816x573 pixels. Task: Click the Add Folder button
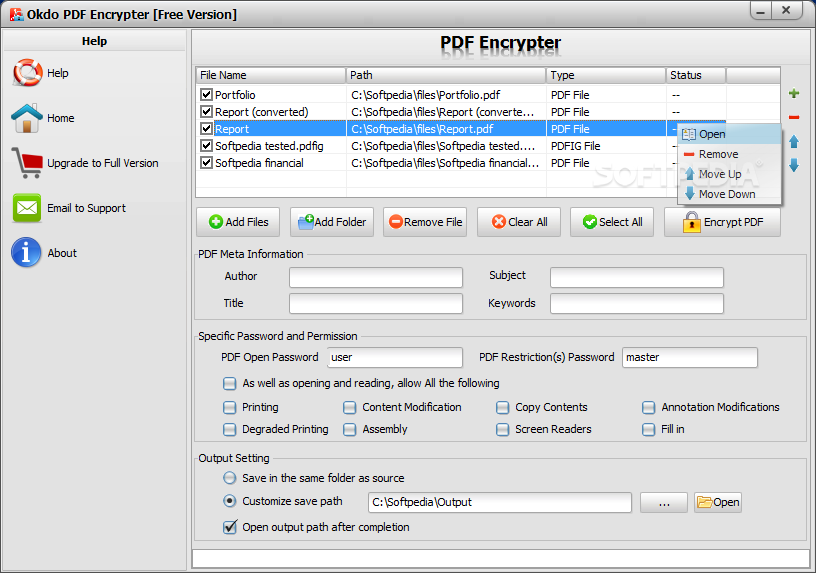(332, 222)
